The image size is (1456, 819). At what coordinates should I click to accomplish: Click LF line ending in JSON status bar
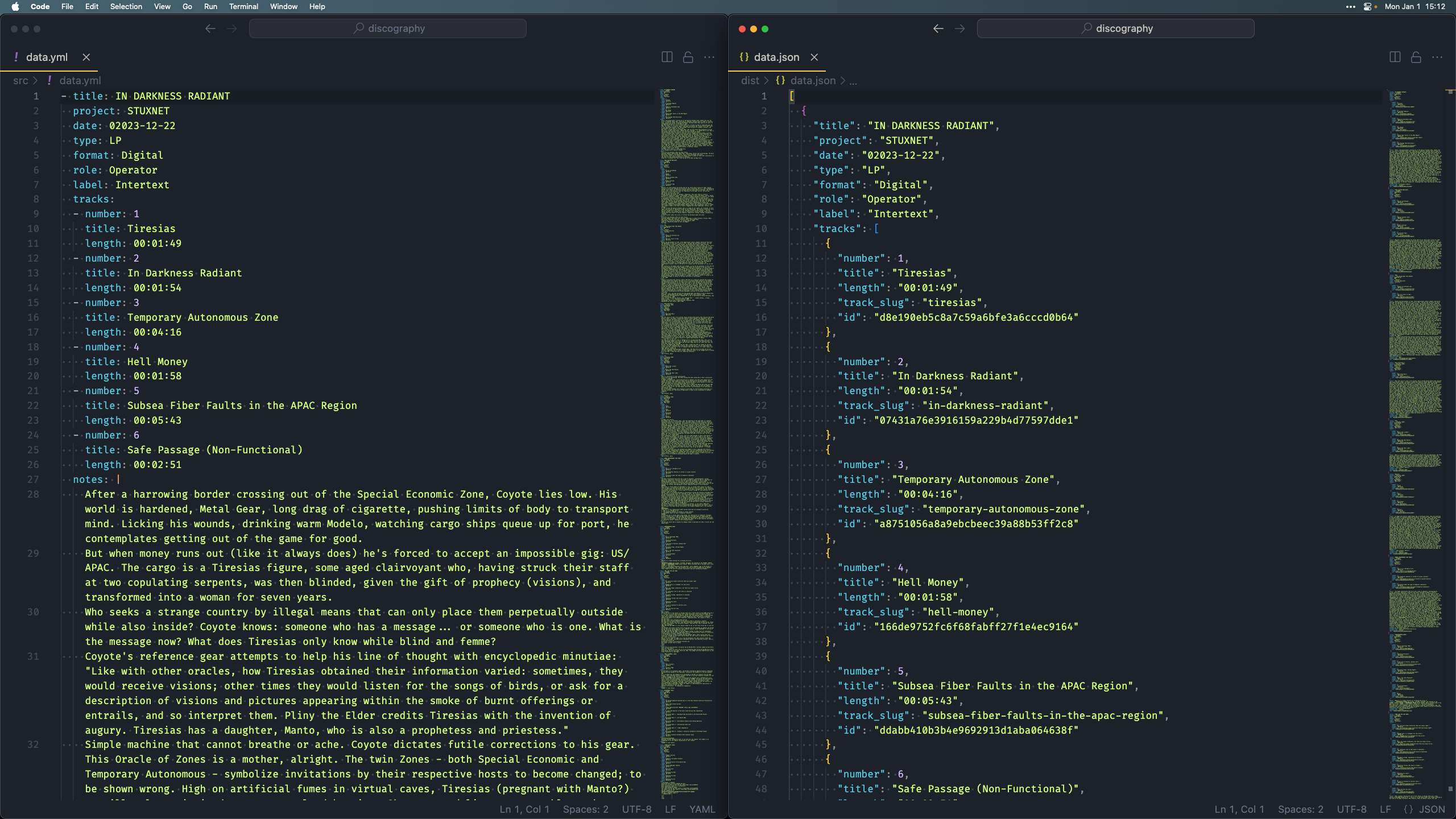click(1385, 809)
